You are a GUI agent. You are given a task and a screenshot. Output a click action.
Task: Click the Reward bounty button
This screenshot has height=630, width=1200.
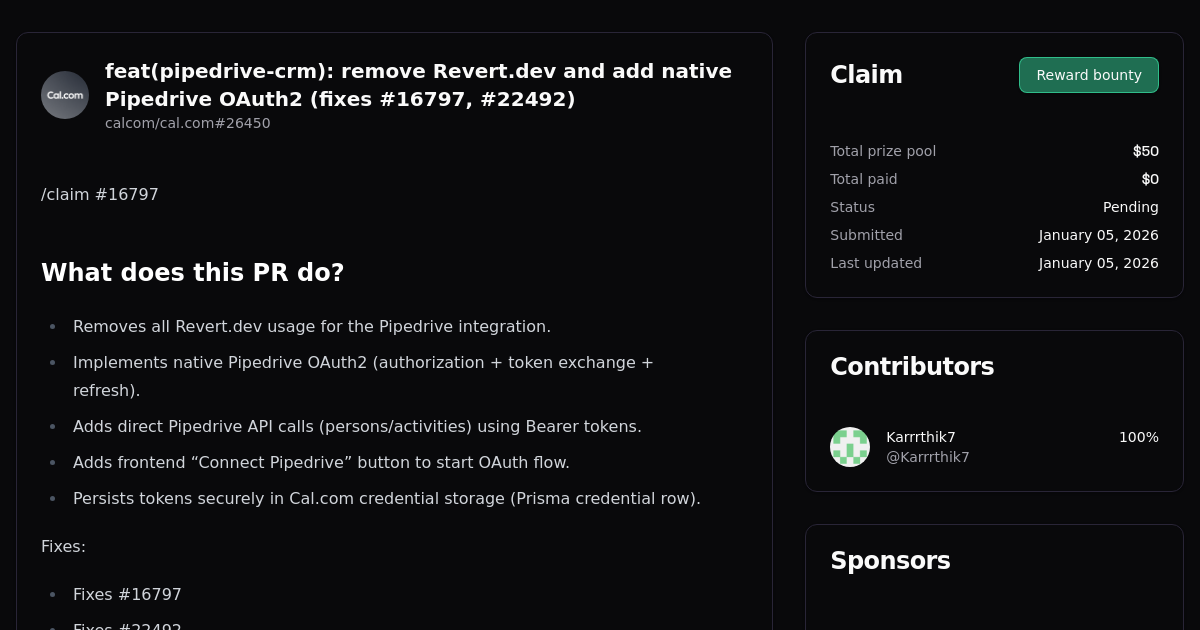click(x=1088, y=74)
